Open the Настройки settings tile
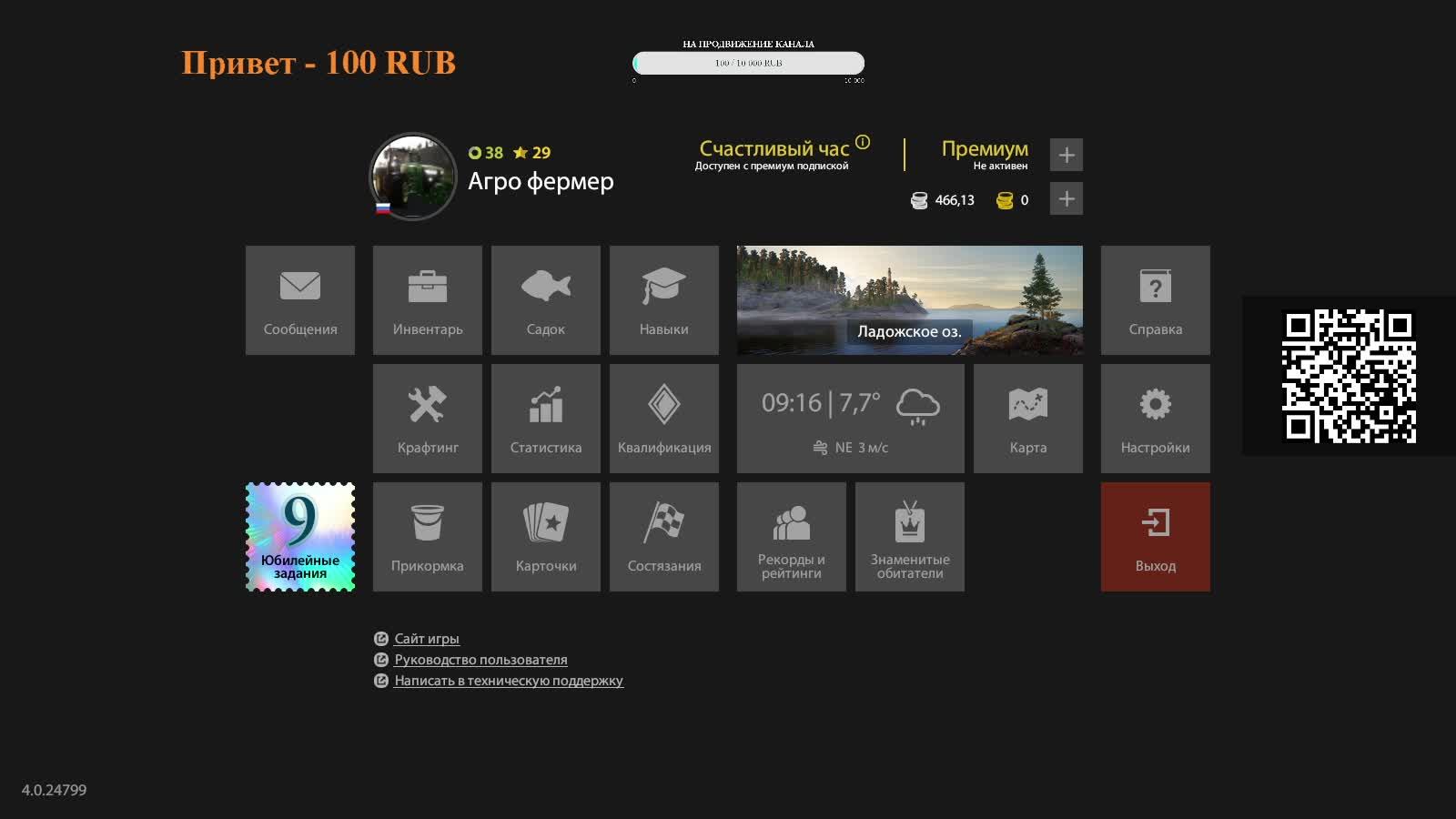 (1156, 419)
